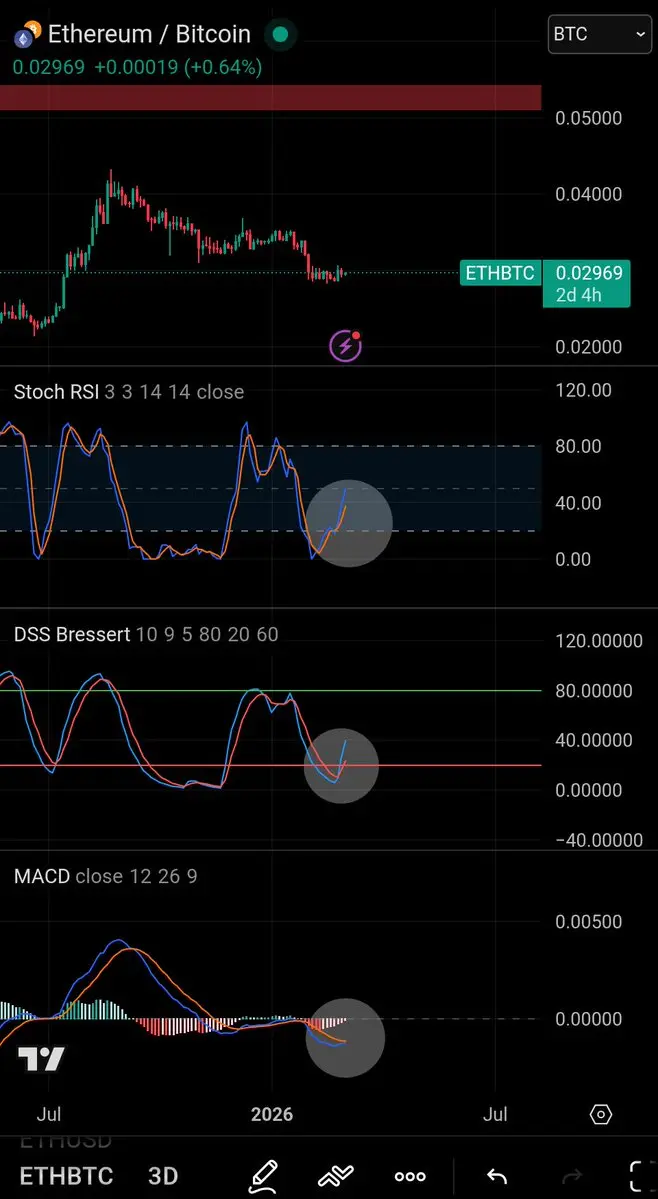Click the ETHBTC price label tag

(x=500, y=273)
